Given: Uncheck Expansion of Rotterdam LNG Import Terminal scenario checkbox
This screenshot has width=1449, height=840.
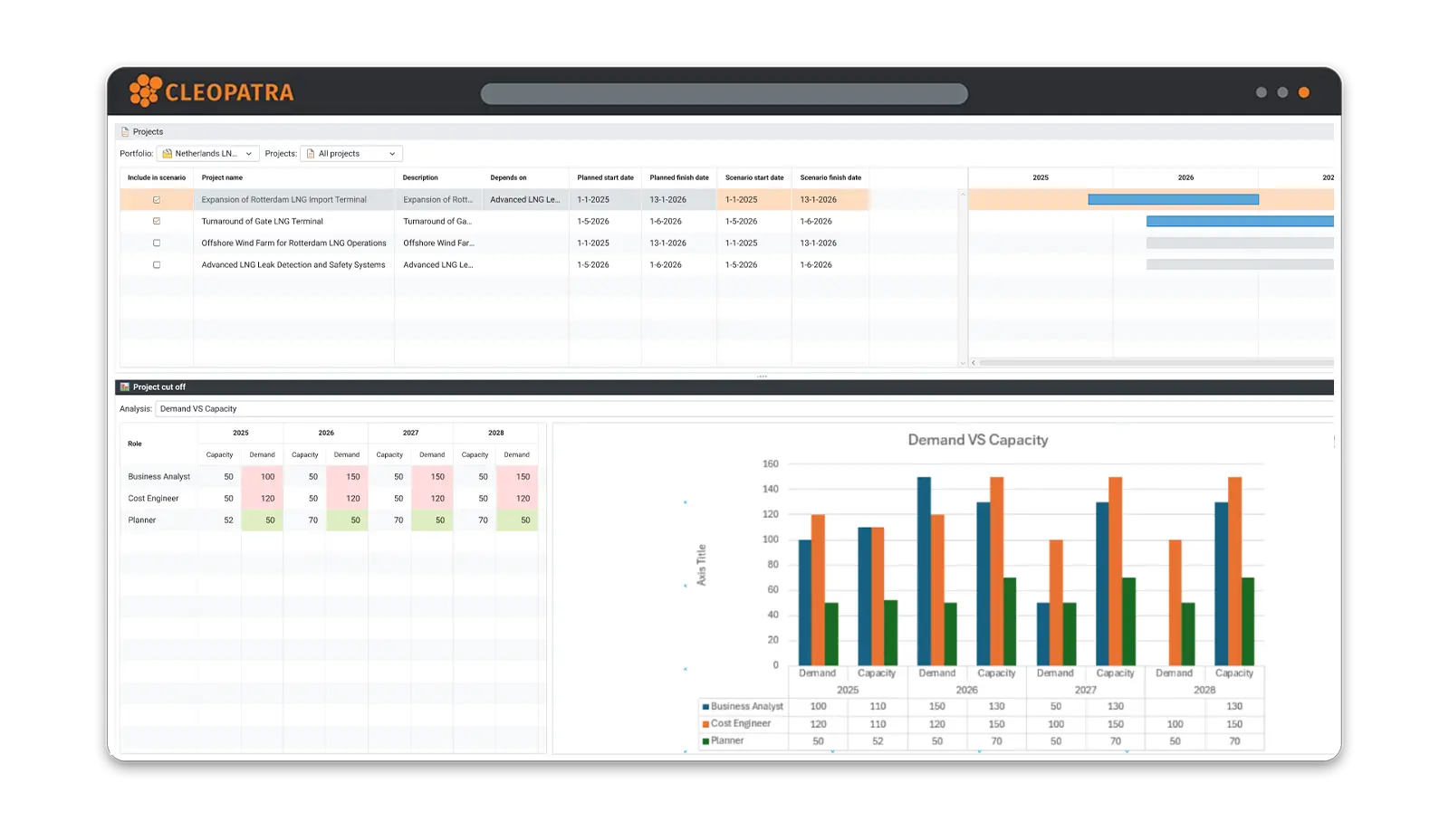Looking at the screenshot, I should click(x=157, y=199).
